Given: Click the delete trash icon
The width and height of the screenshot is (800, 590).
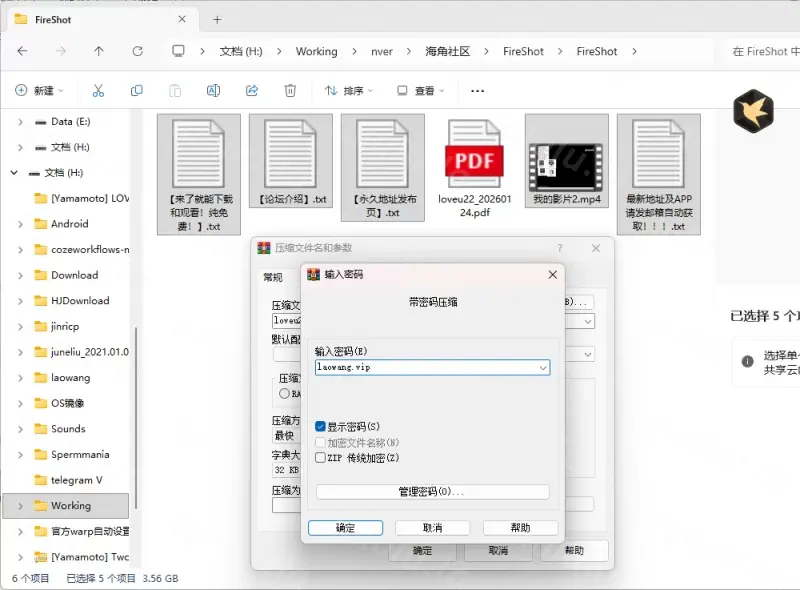Looking at the screenshot, I should [x=290, y=91].
